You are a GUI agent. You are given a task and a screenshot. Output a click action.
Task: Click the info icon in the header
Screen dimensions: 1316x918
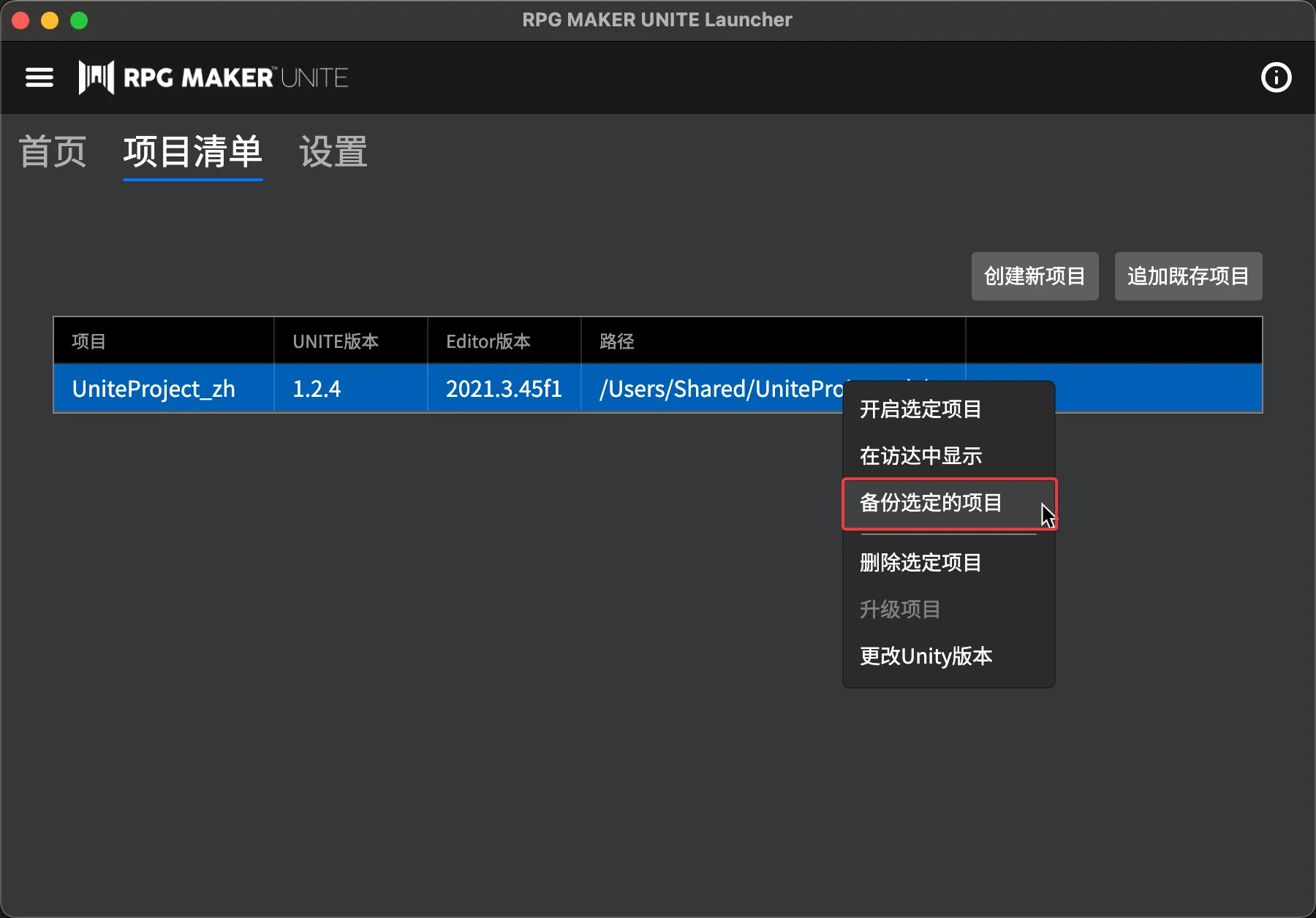click(1276, 77)
